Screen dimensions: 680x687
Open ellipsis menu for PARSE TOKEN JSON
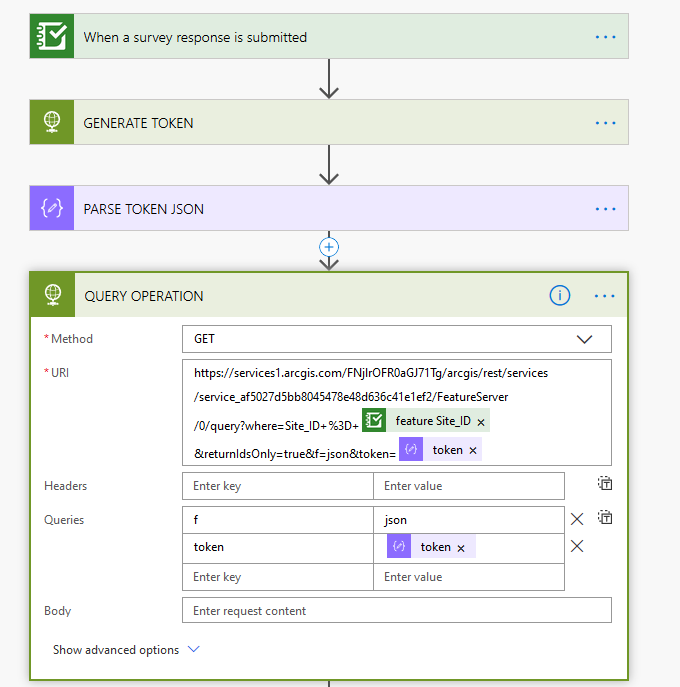point(605,209)
